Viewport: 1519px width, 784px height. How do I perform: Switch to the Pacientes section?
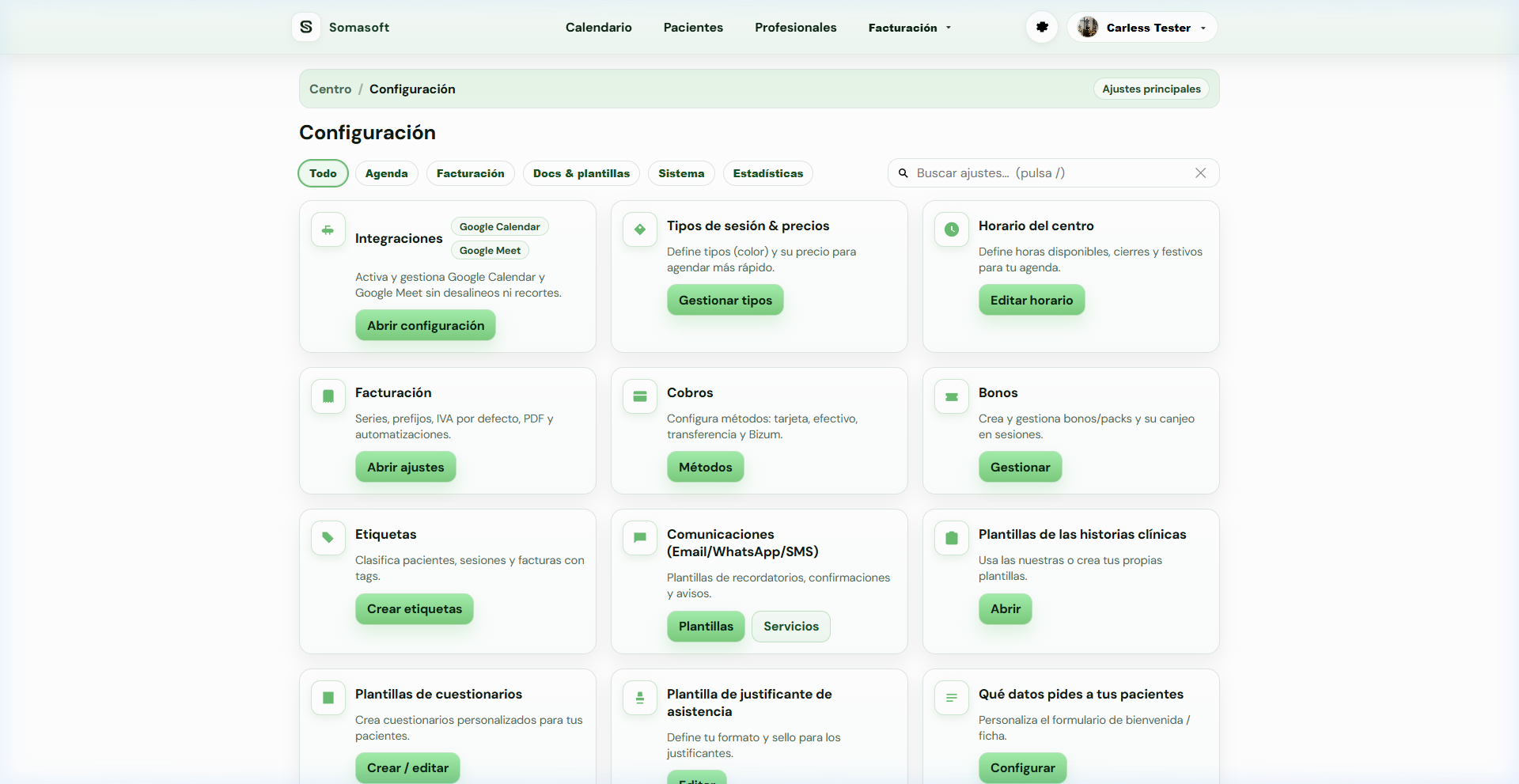[693, 27]
